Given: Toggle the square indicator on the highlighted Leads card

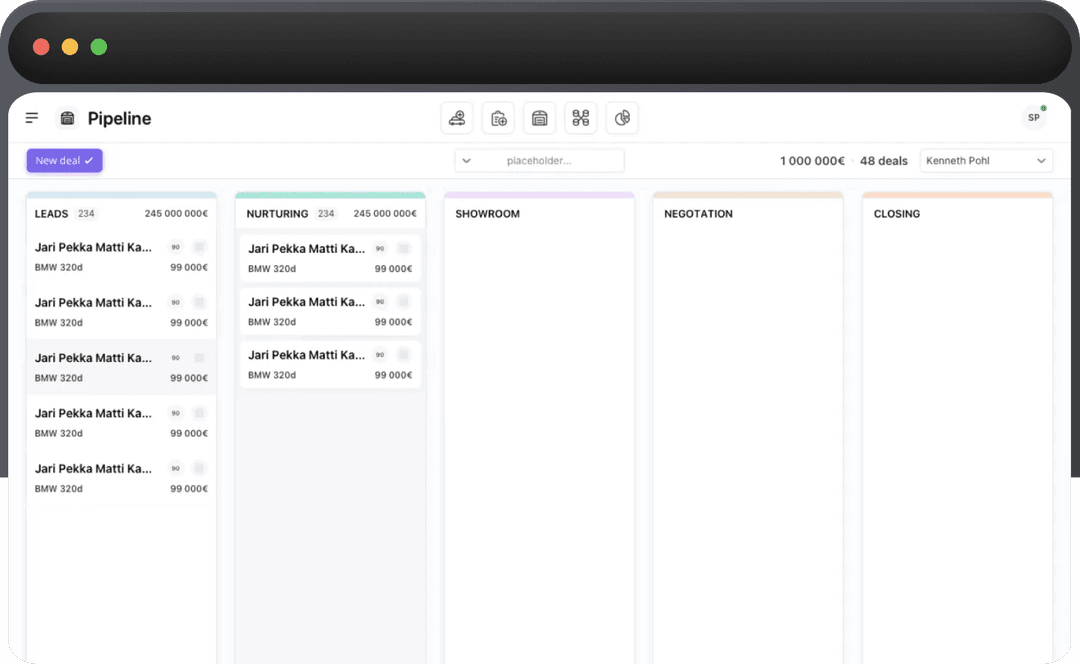Looking at the screenshot, I should tap(200, 357).
